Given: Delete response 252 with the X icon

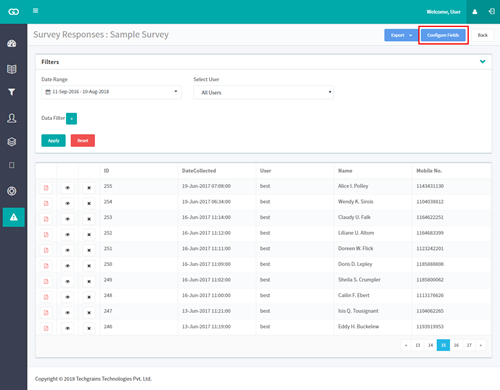Looking at the screenshot, I should tap(89, 235).
